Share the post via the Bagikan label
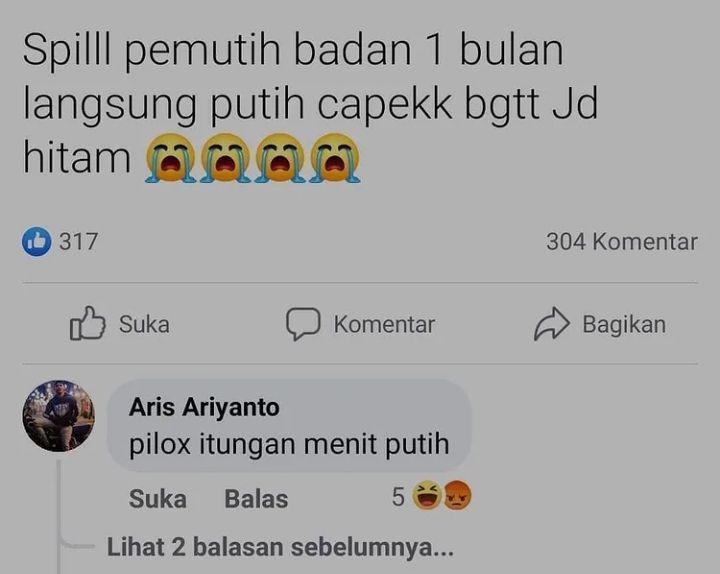Viewport: 720px width, 574px height. [x=624, y=324]
